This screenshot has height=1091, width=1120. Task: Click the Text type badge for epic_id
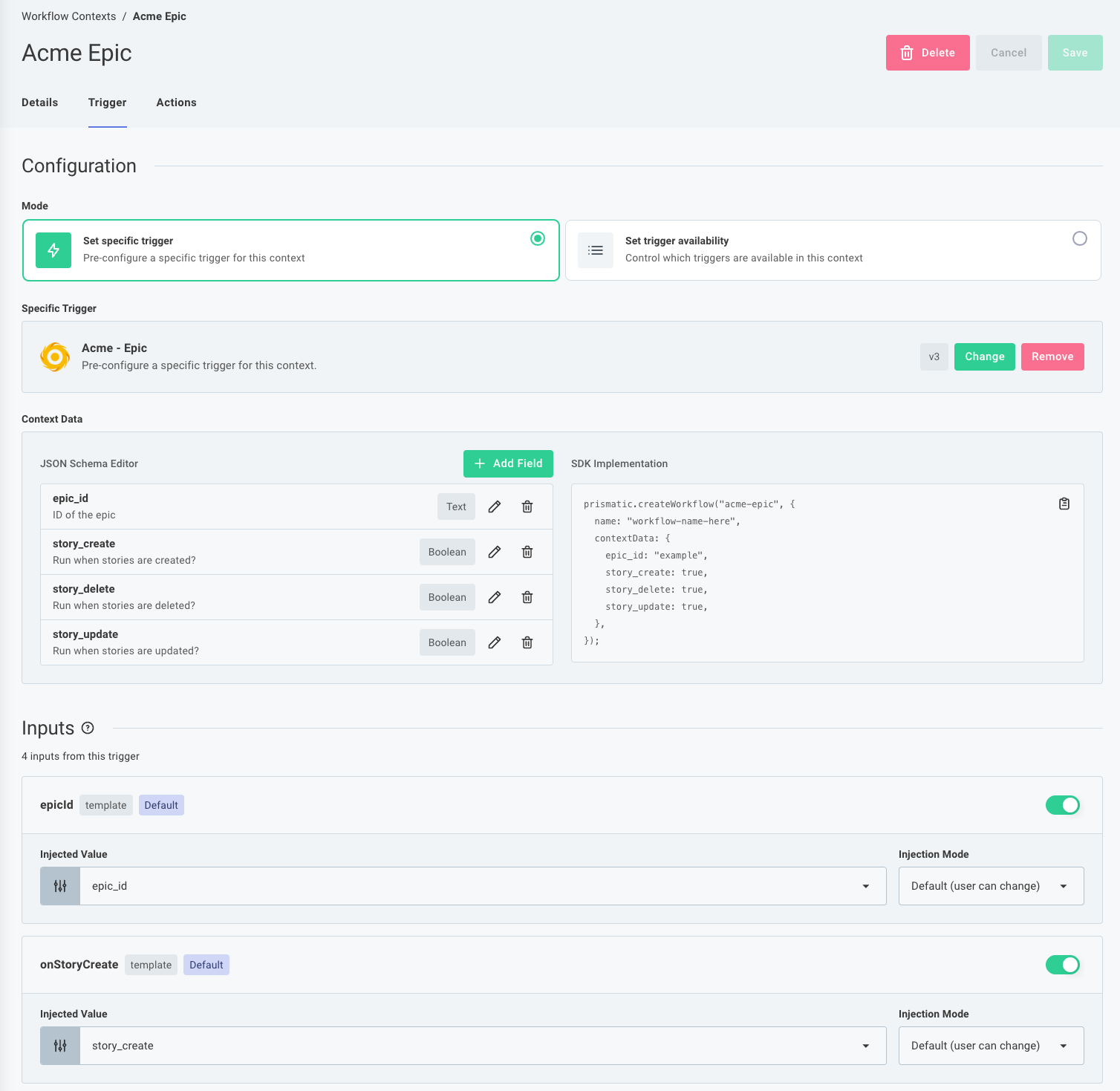[456, 507]
